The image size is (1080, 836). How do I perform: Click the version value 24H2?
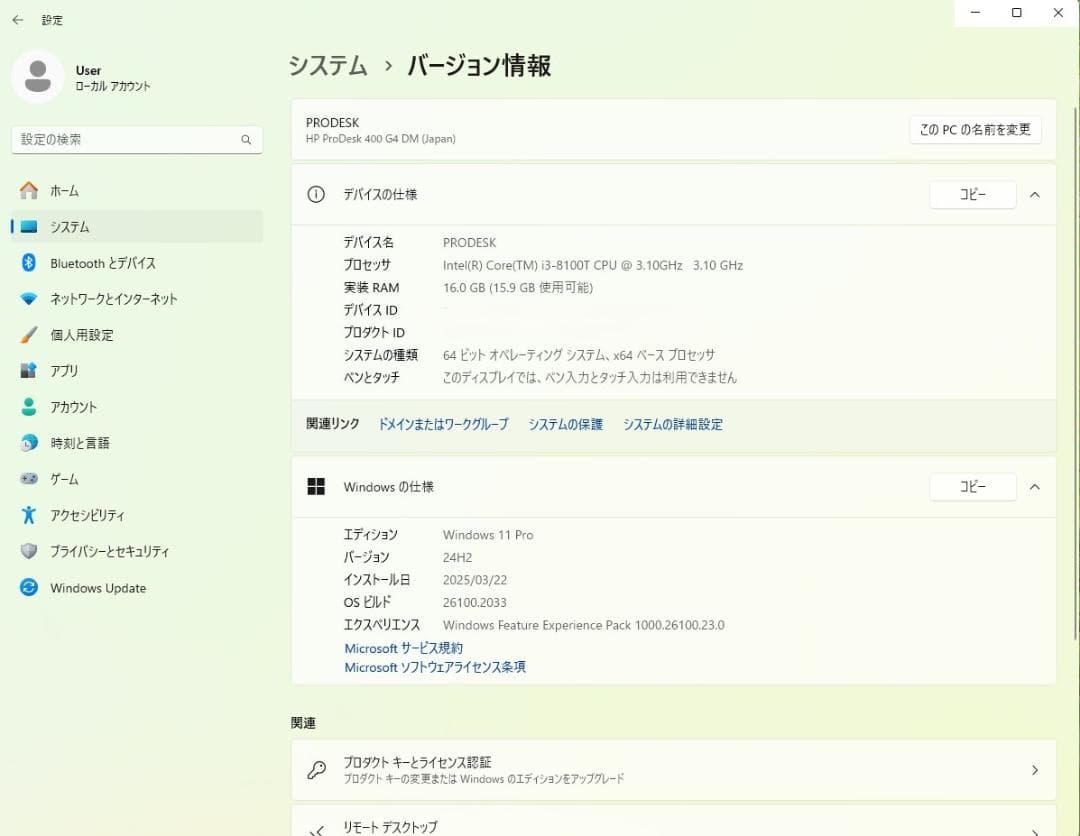point(457,557)
